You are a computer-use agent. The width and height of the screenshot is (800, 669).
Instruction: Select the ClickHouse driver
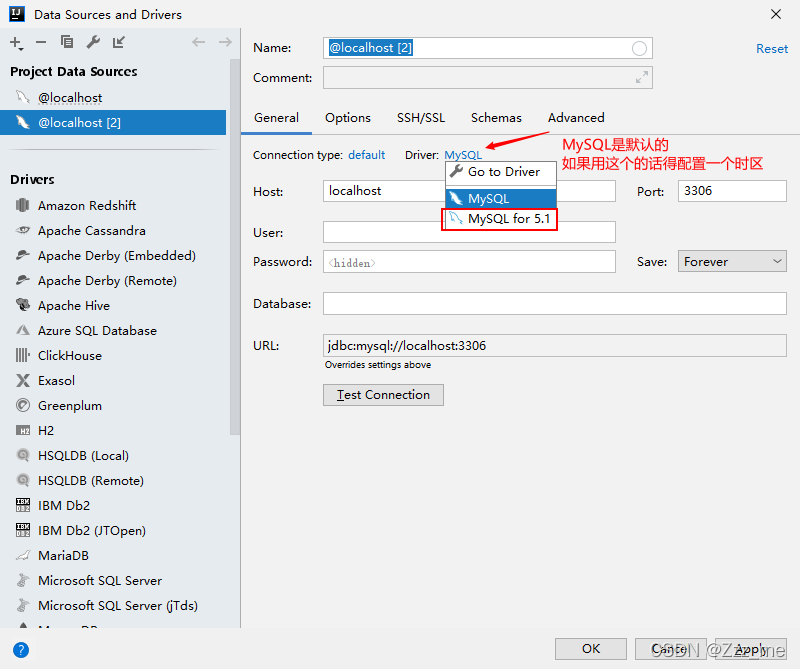point(70,356)
